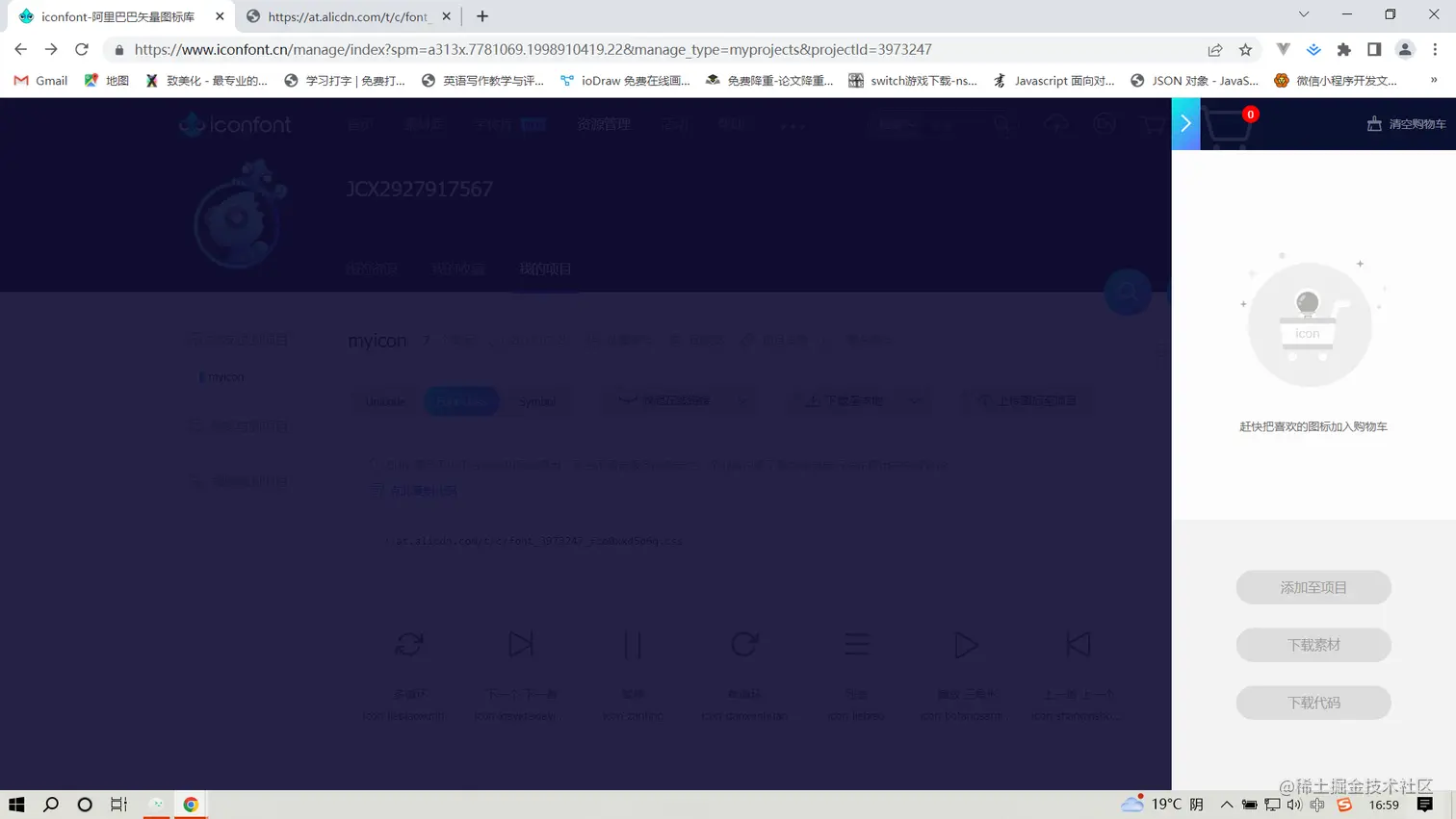
Task: Go back in browser history
Action: [21, 49]
